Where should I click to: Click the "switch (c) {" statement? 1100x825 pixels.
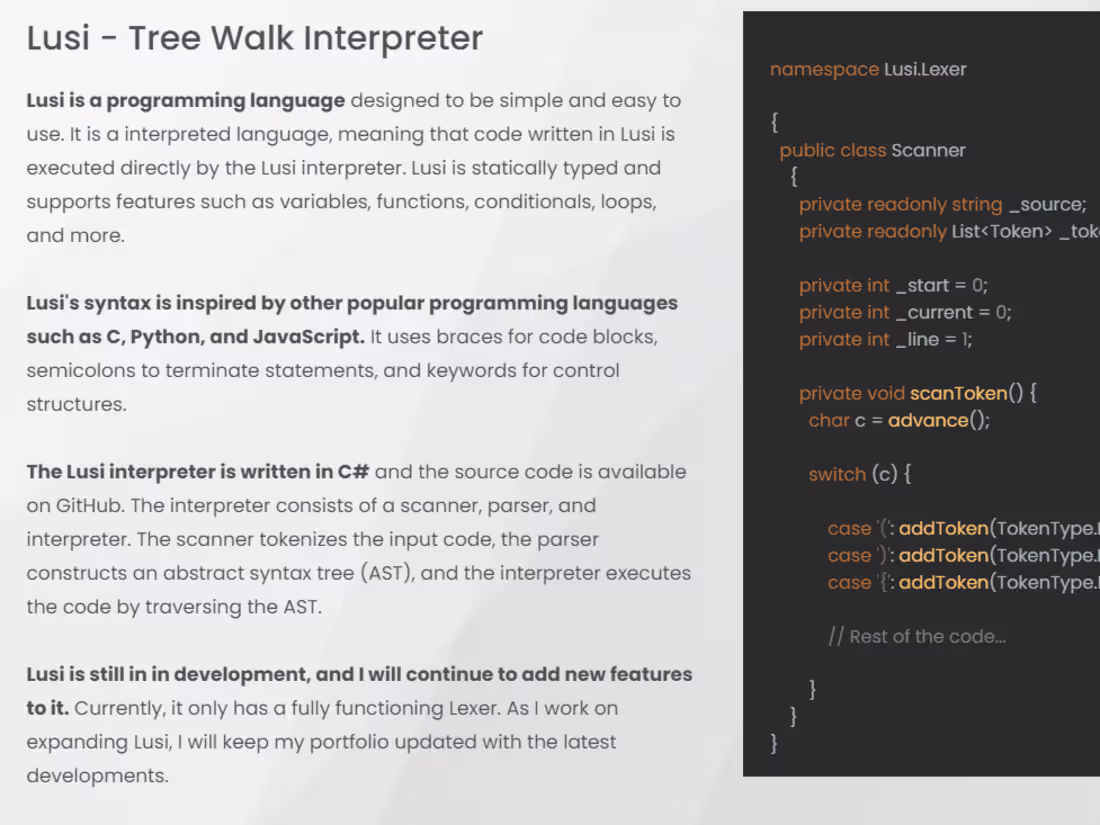(x=859, y=474)
